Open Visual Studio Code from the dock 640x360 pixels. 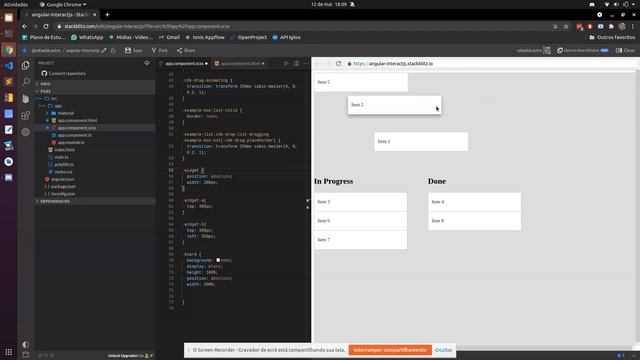[9, 66]
